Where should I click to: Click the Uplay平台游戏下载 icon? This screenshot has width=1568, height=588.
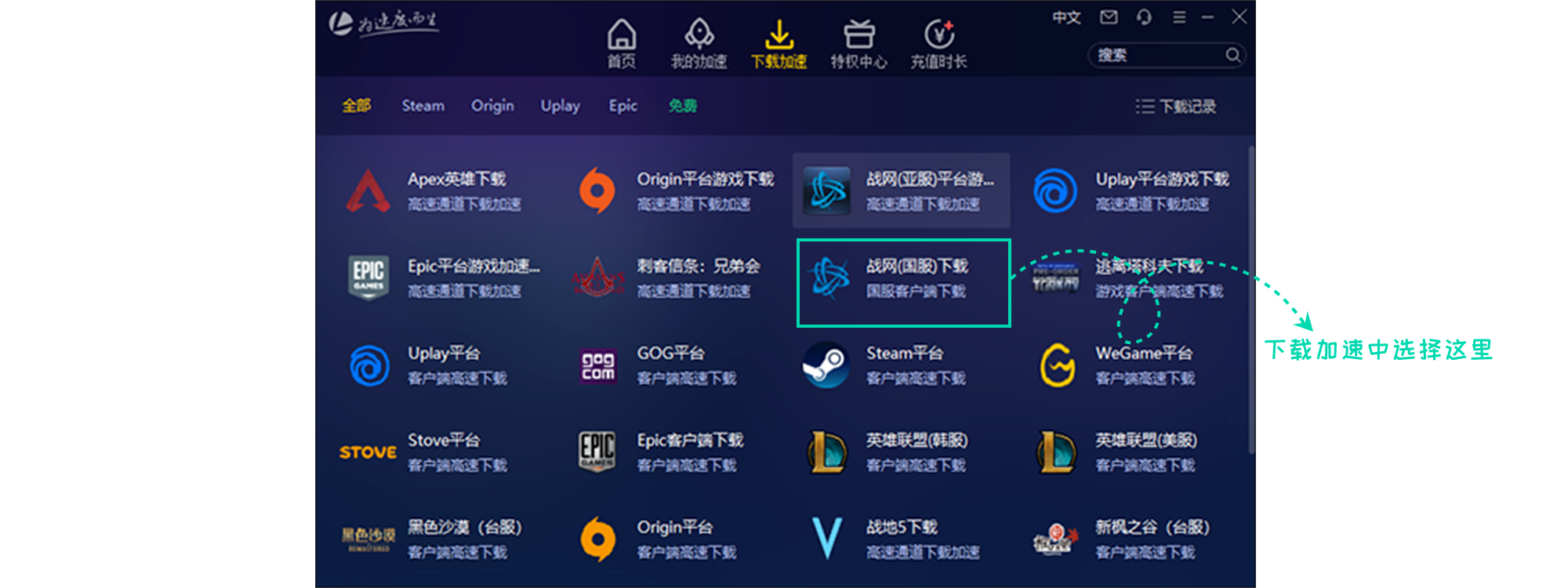(1055, 191)
